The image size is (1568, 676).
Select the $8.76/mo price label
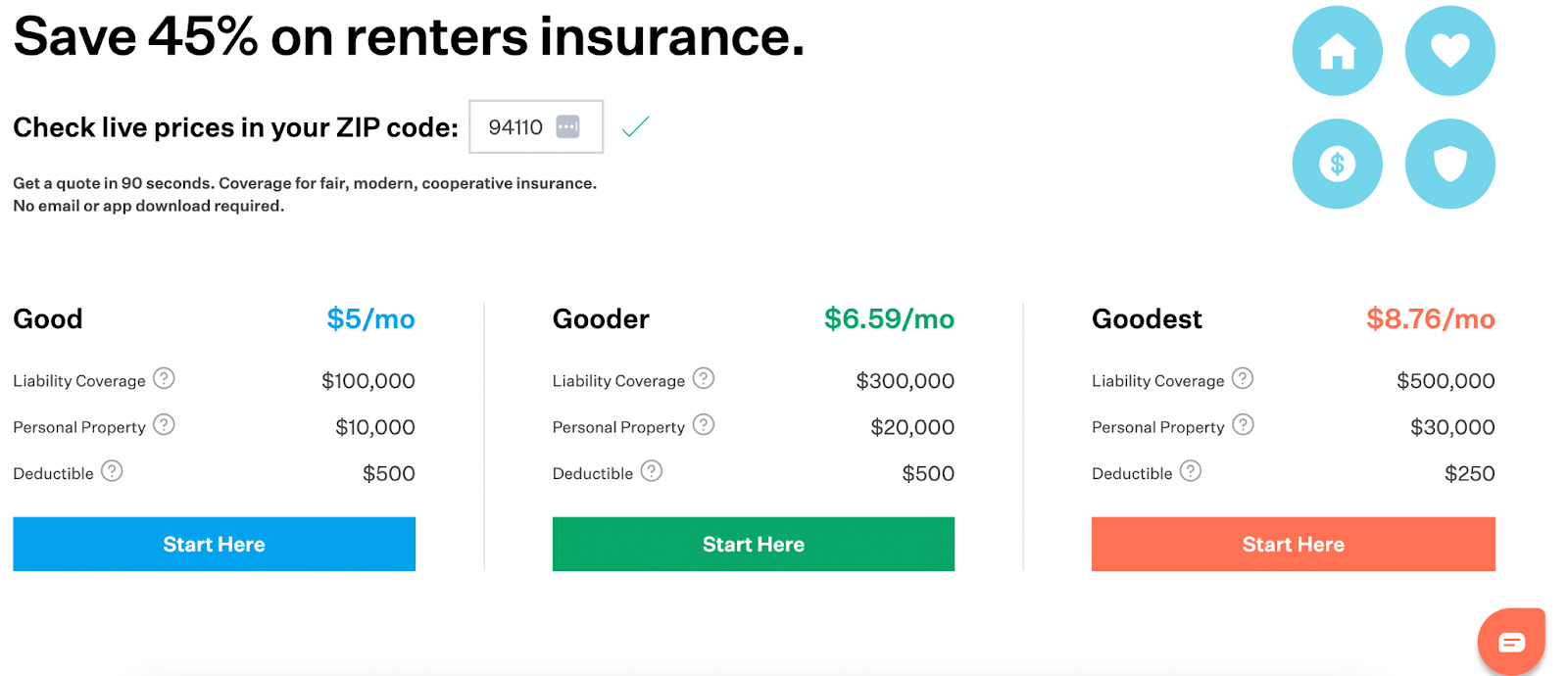pos(1430,318)
